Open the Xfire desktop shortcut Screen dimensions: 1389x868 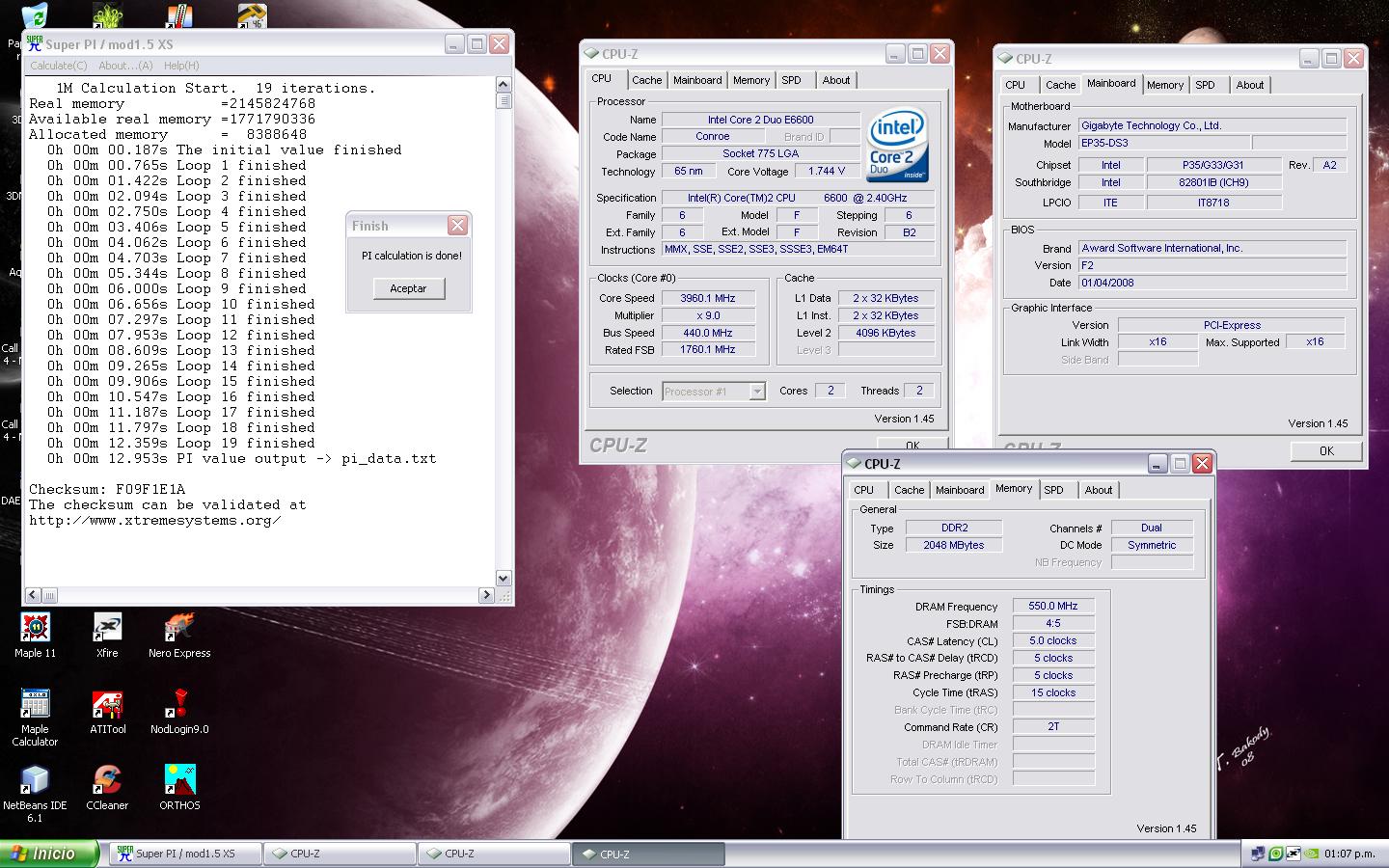point(107,636)
